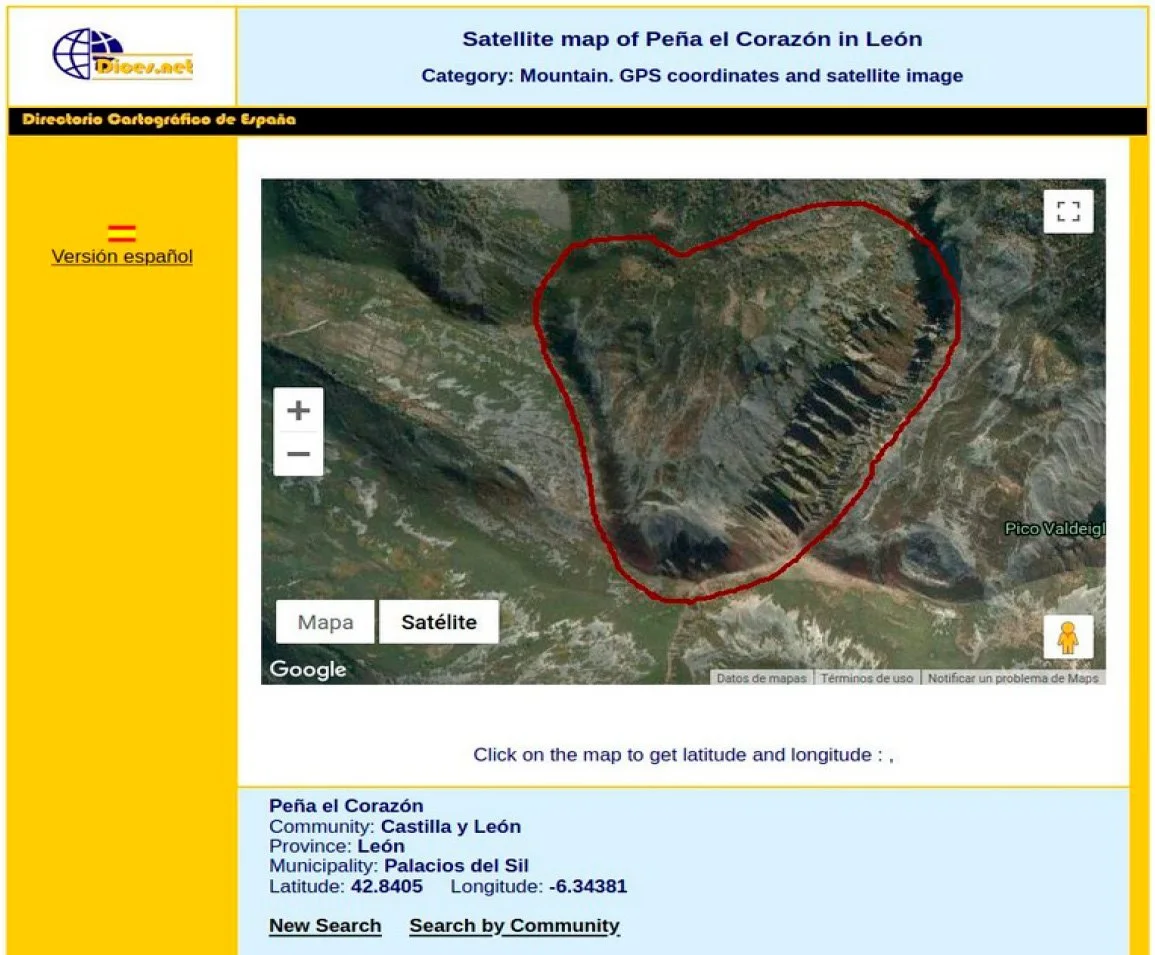Click the Directorio Cartográfico de España banner
Image resolution: width=1155 pixels, height=955 pixels.
(159, 119)
